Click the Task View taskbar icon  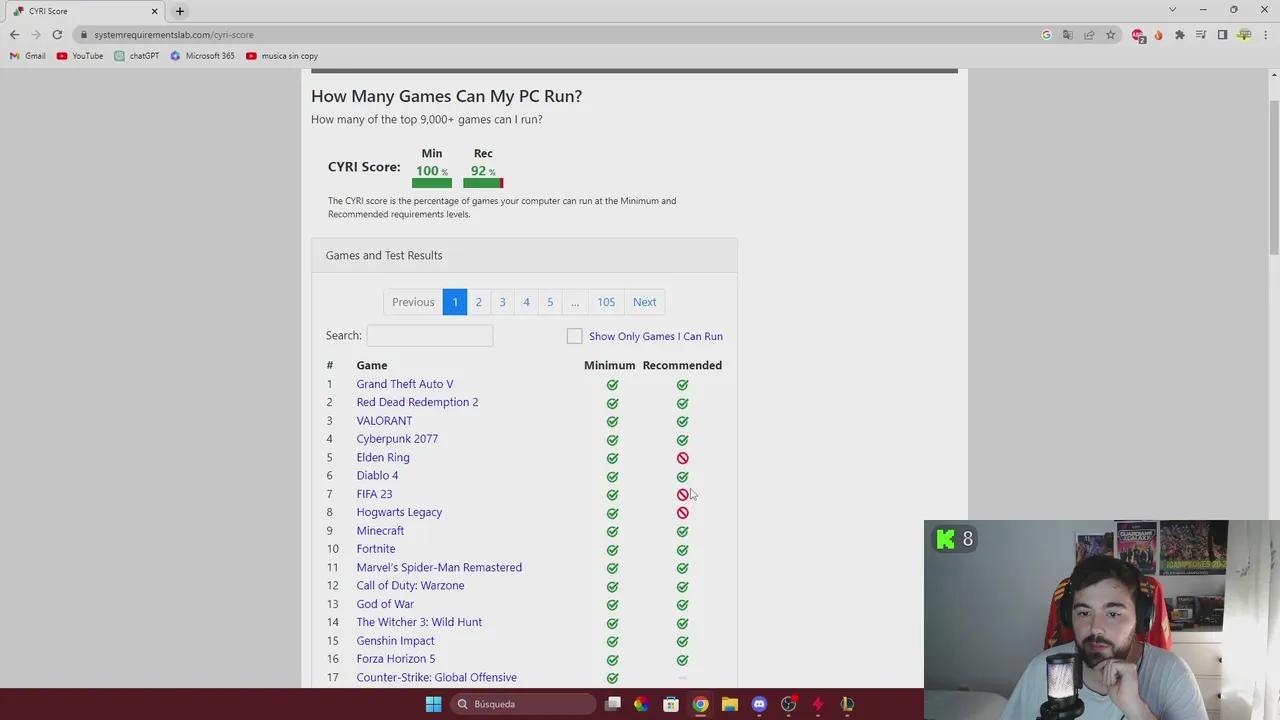(613, 704)
